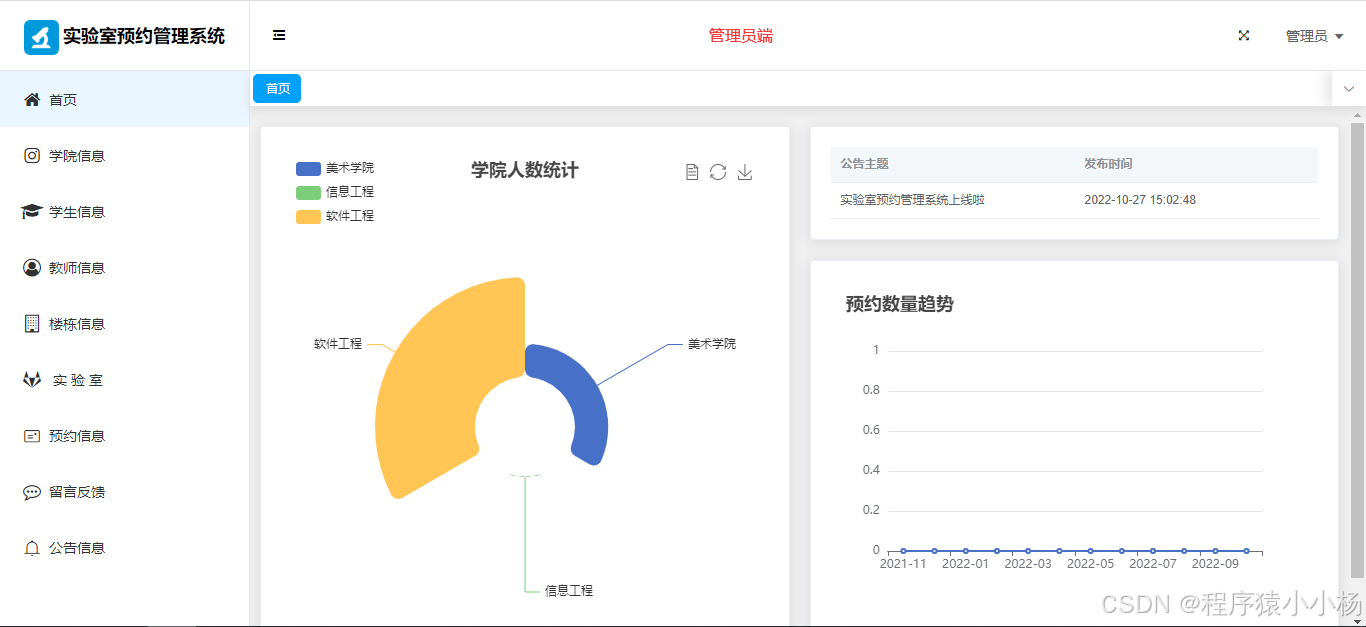Click the 2021-11 axis label
The image size is (1366, 627).
903,563
